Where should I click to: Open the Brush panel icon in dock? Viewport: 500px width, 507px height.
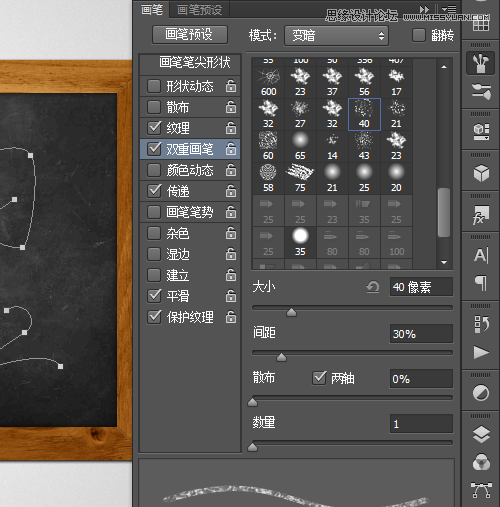pos(480,64)
